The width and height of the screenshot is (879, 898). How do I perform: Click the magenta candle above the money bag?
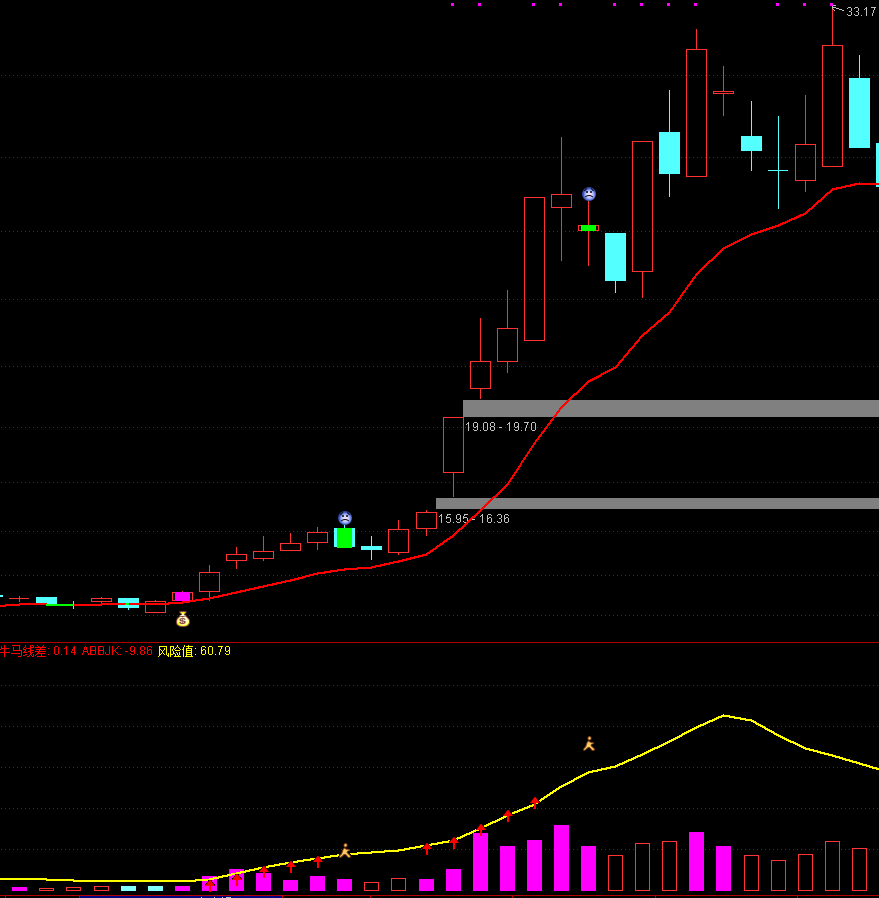[182, 597]
